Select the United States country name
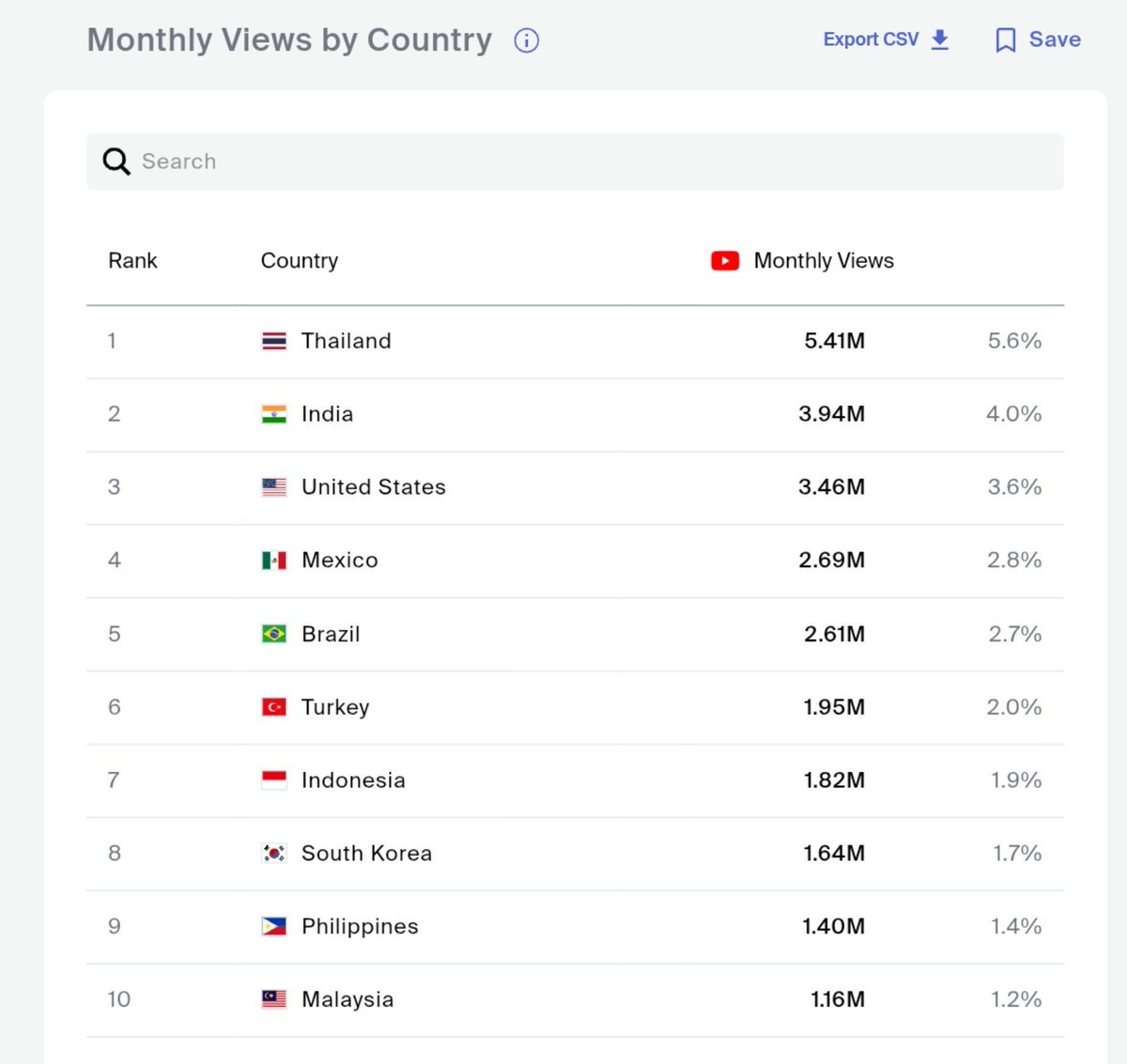 (x=373, y=487)
